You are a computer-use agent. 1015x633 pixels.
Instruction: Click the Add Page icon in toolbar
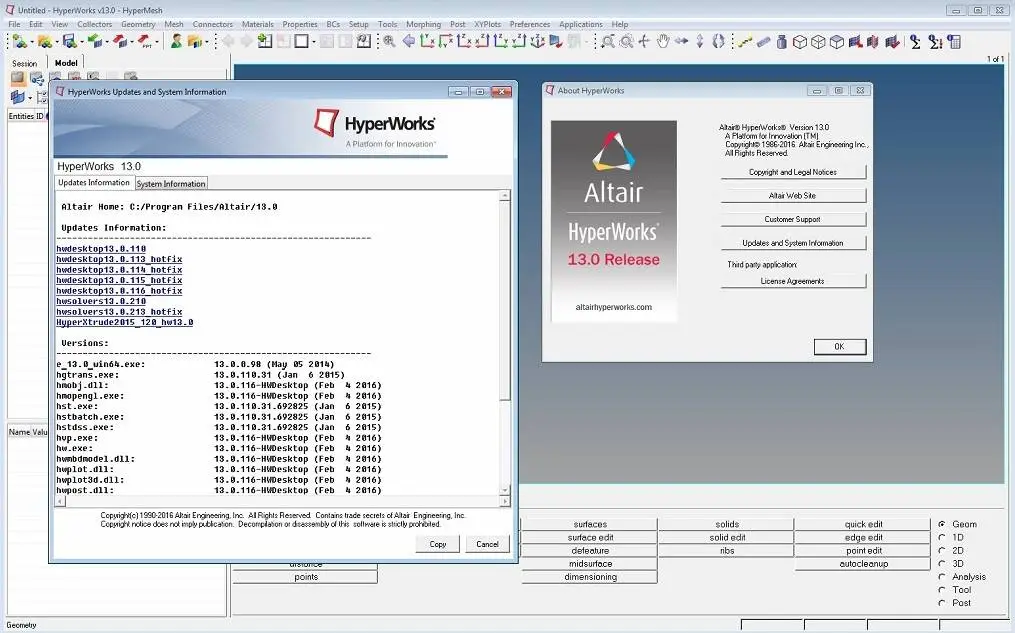(x=265, y=41)
